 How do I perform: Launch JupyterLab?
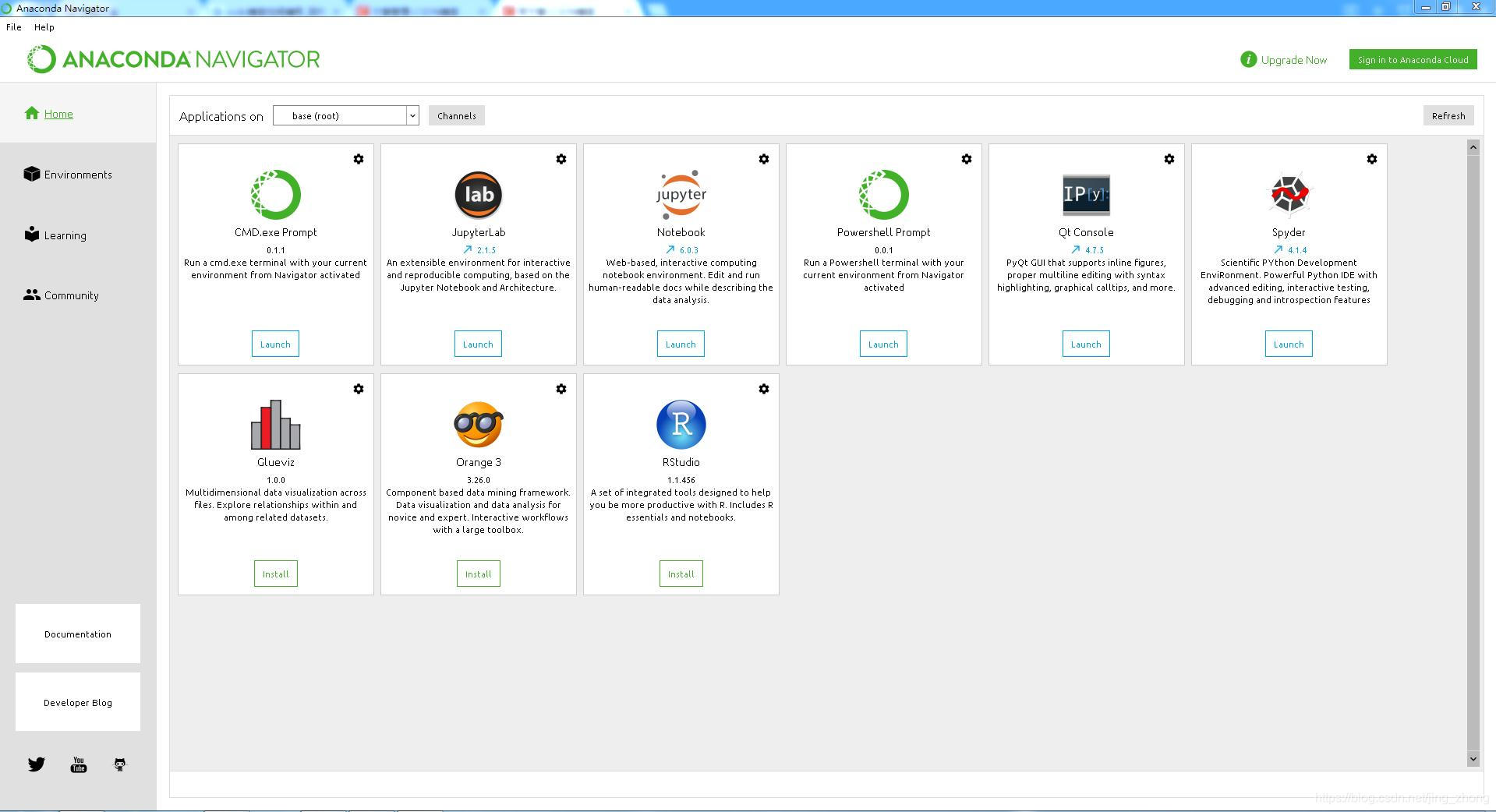click(x=478, y=344)
